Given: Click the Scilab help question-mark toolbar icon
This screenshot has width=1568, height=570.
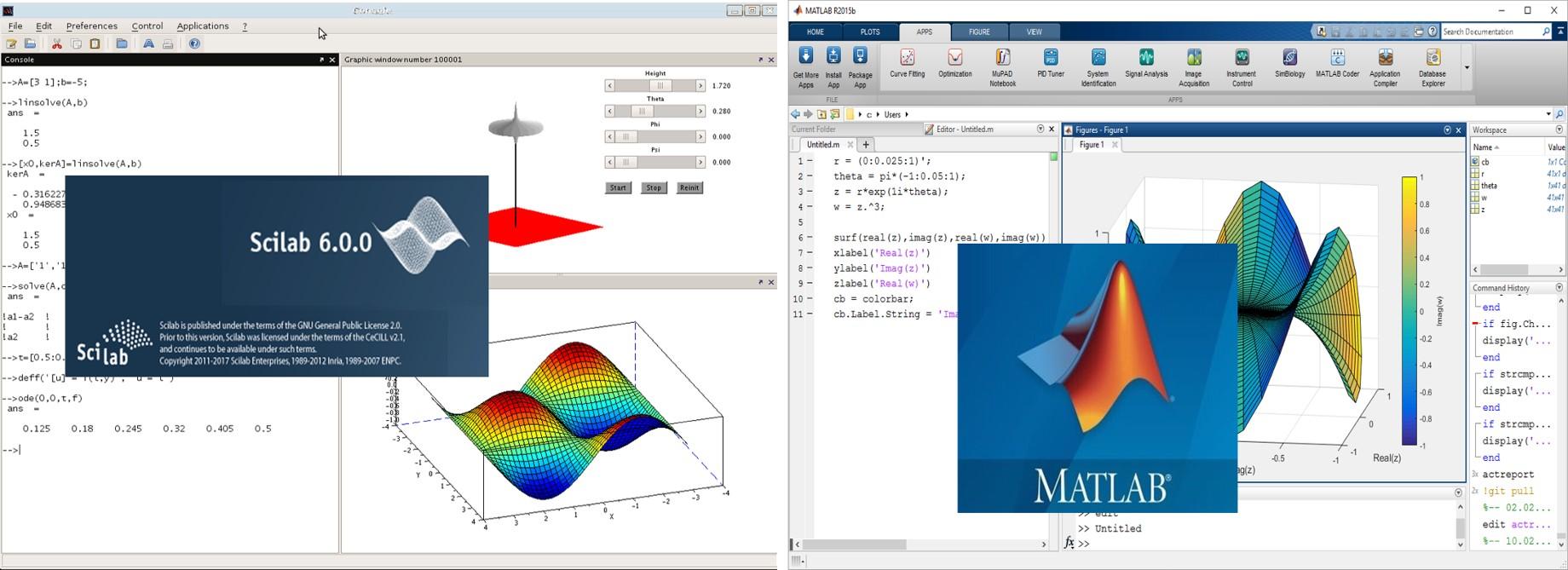Looking at the screenshot, I should click(194, 43).
